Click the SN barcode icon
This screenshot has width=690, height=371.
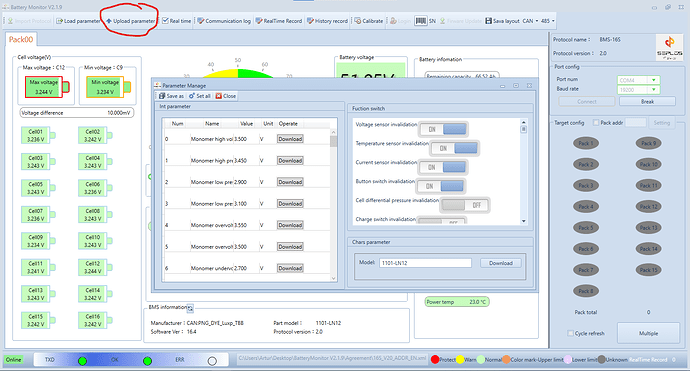(421, 21)
